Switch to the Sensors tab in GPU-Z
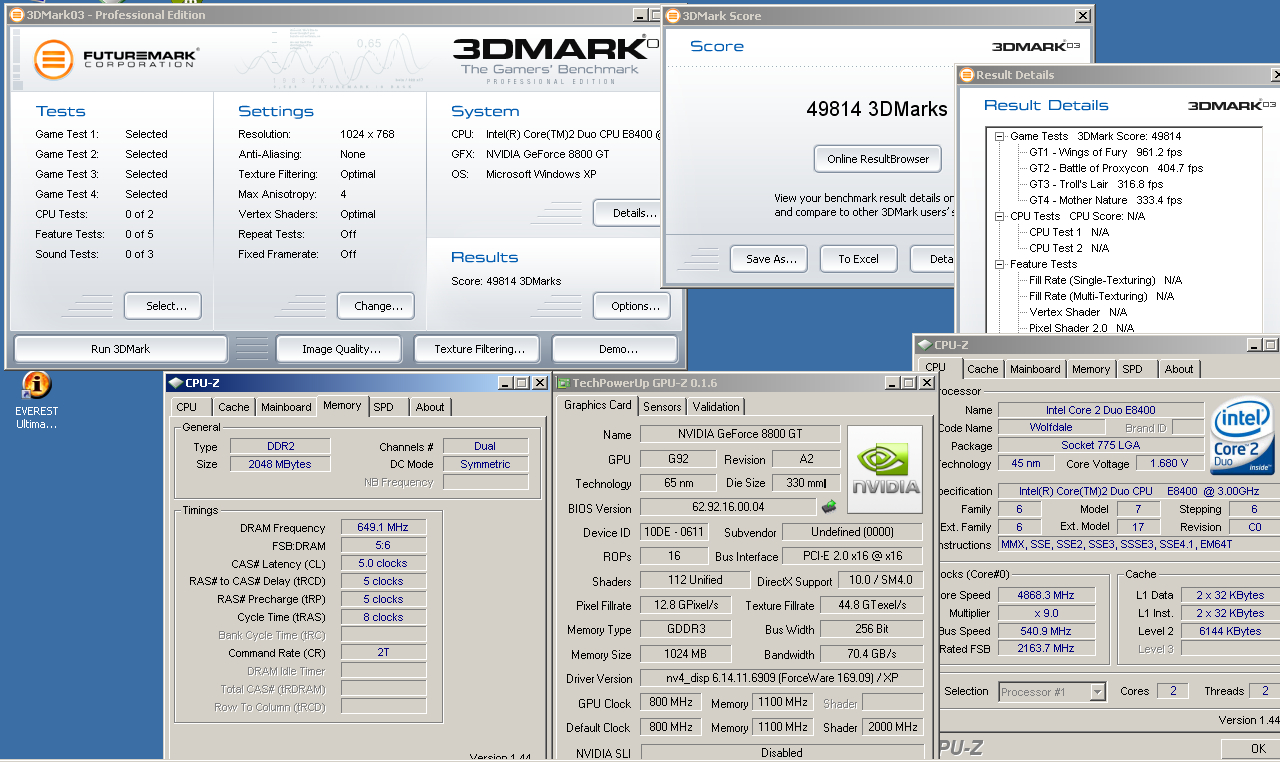 click(662, 406)
